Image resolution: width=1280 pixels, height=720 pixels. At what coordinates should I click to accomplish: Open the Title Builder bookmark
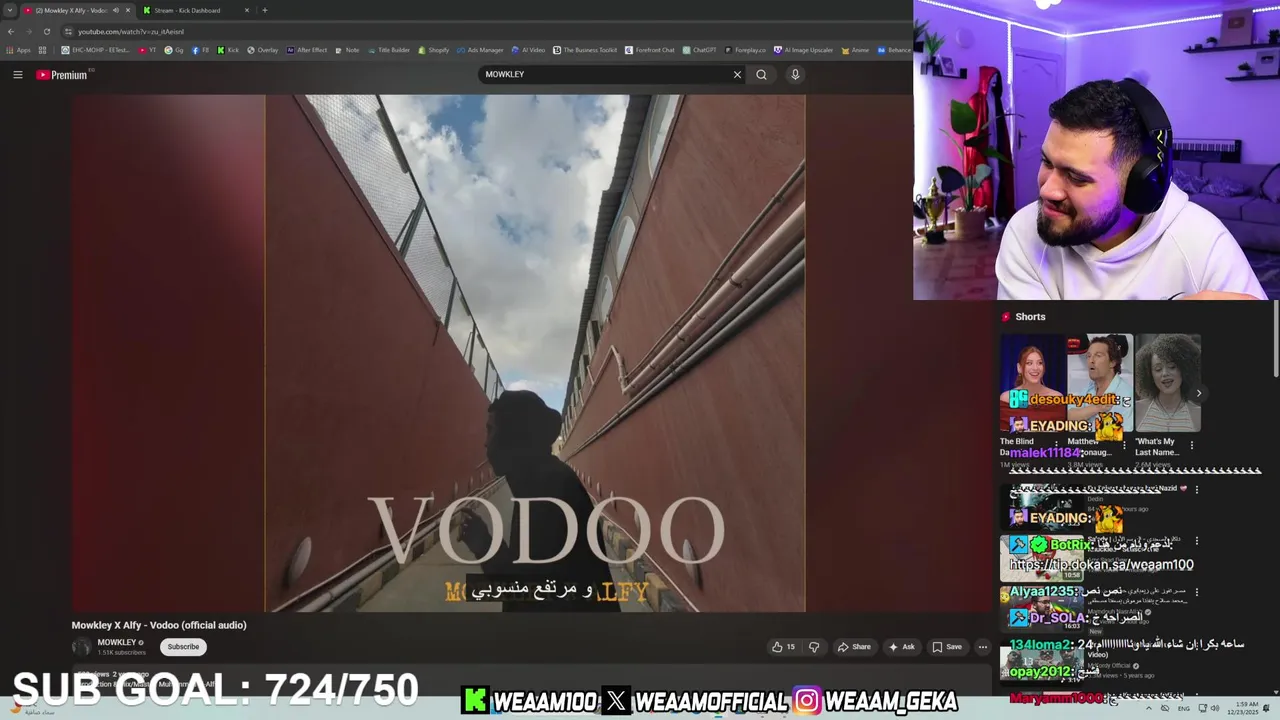point(388,50)
